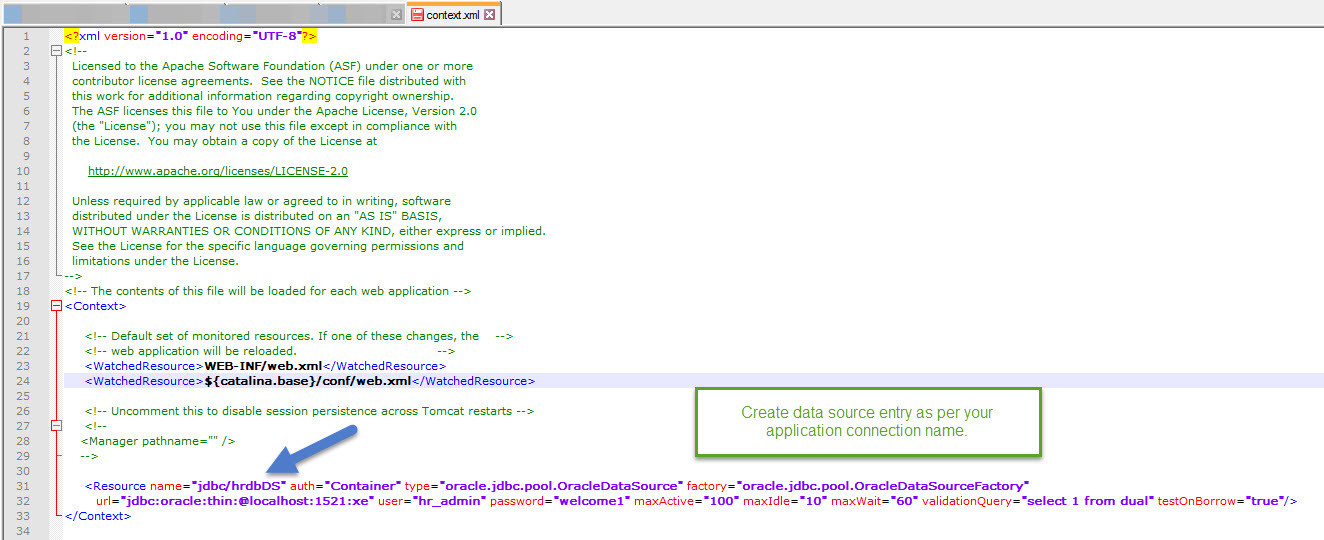Click line number 34 in the gutter
The width and height of the screenshot is (1324, 540).
click(x=24, y=531)
